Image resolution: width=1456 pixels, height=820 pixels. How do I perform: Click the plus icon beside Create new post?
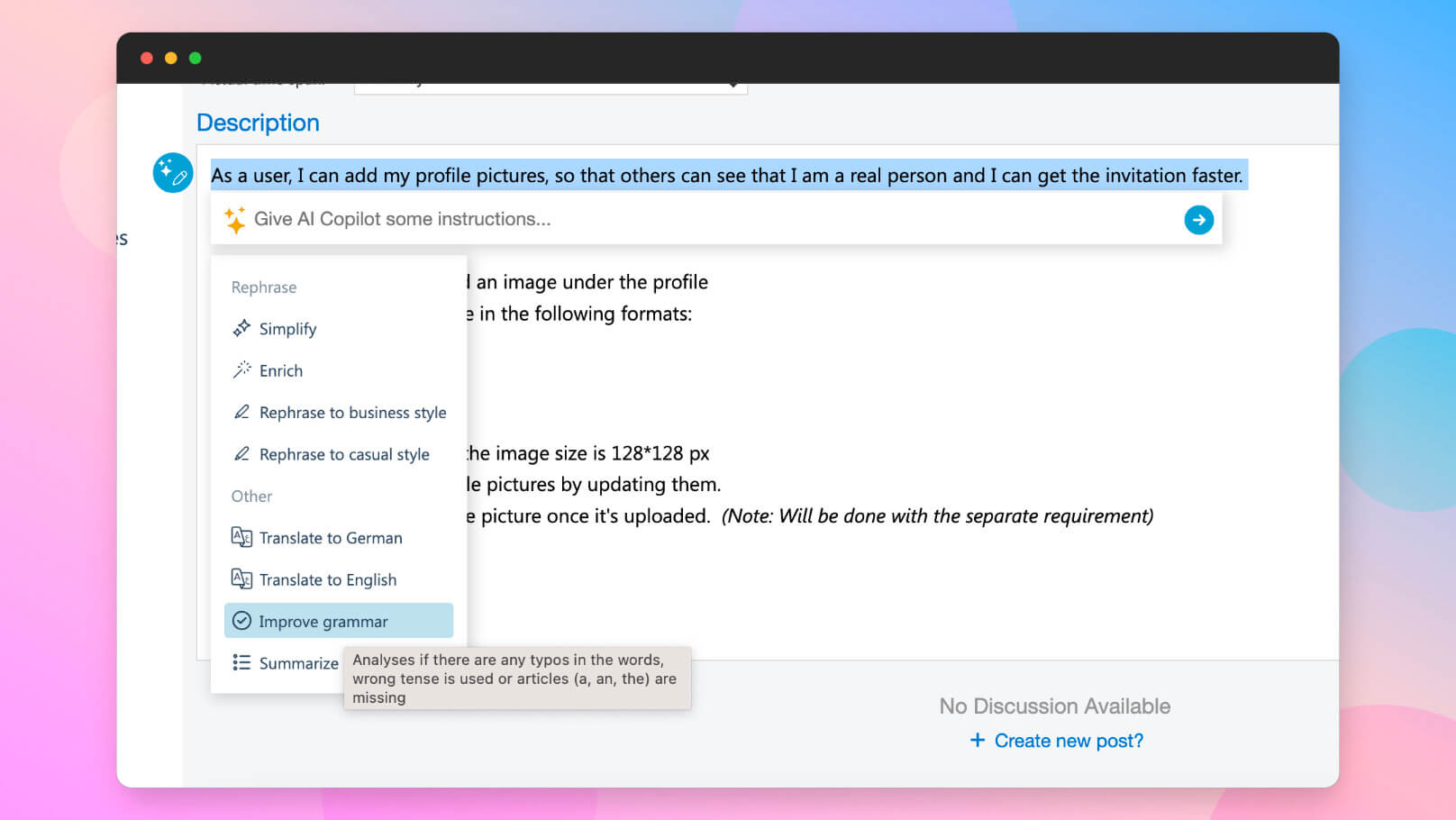977,741
